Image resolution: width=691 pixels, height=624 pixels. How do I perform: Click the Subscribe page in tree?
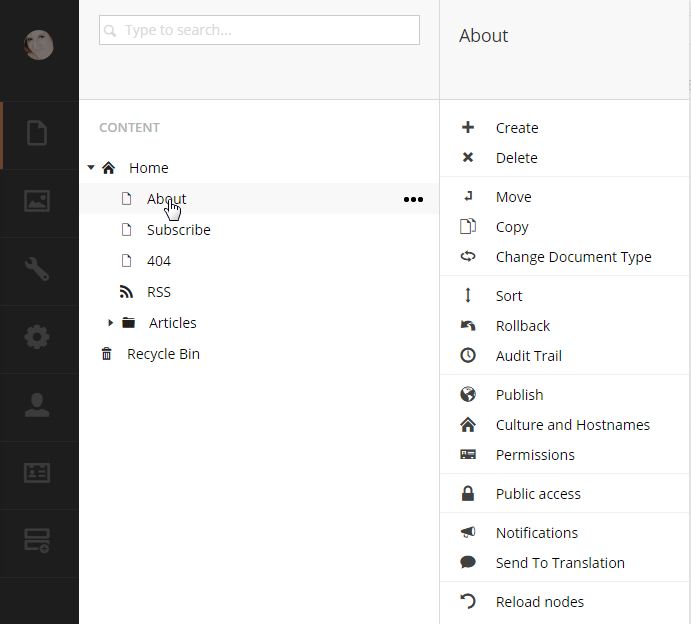click(x=178, y=230)
